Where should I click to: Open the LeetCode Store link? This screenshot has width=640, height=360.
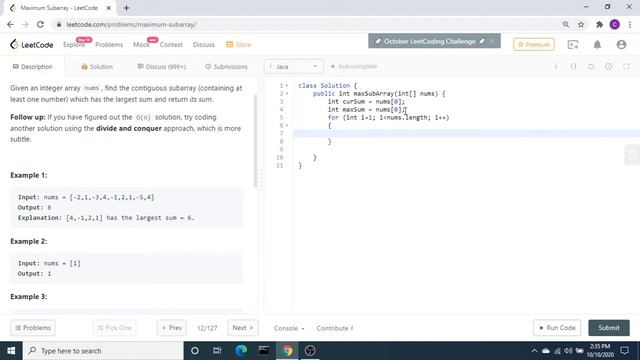239,44
